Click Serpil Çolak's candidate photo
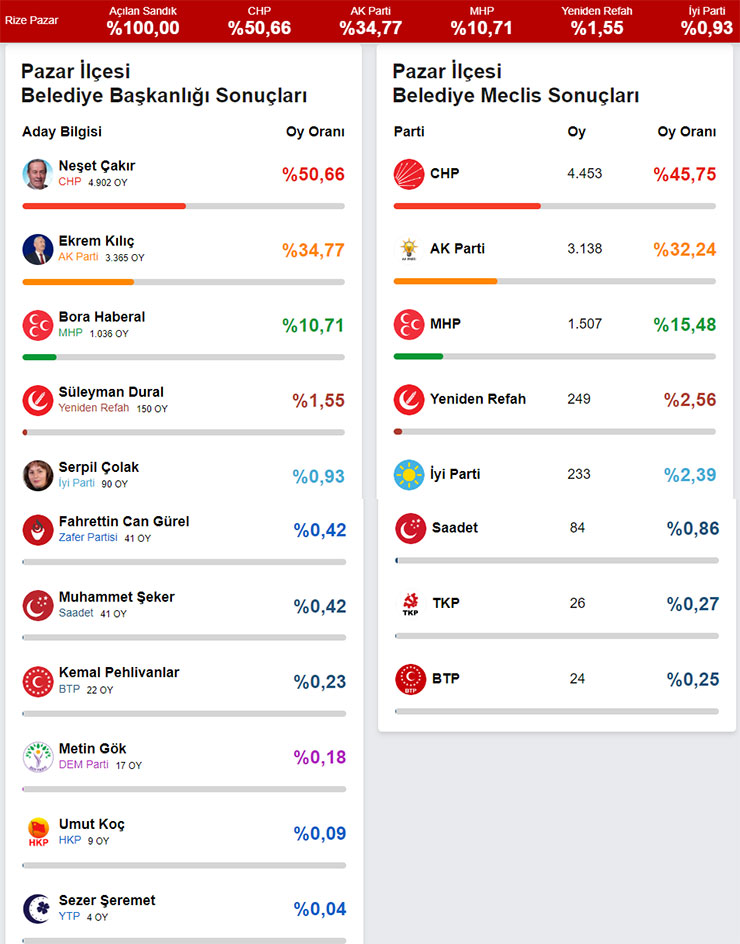The width and height of the screenshot is (740, 944). pyautogui.click(x=38, y=475)
